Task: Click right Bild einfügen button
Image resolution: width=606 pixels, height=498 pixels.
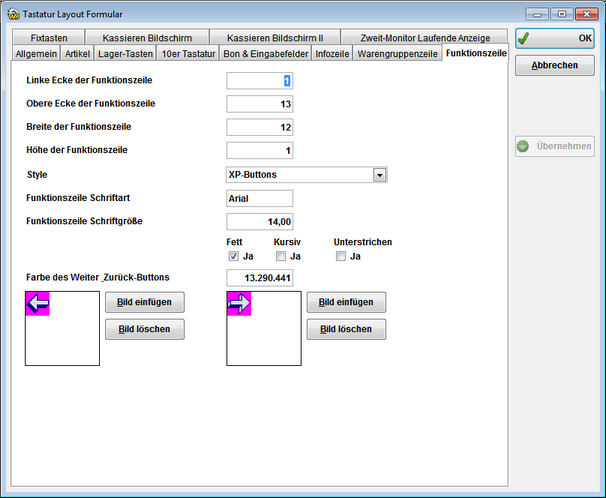Action: 346,302
